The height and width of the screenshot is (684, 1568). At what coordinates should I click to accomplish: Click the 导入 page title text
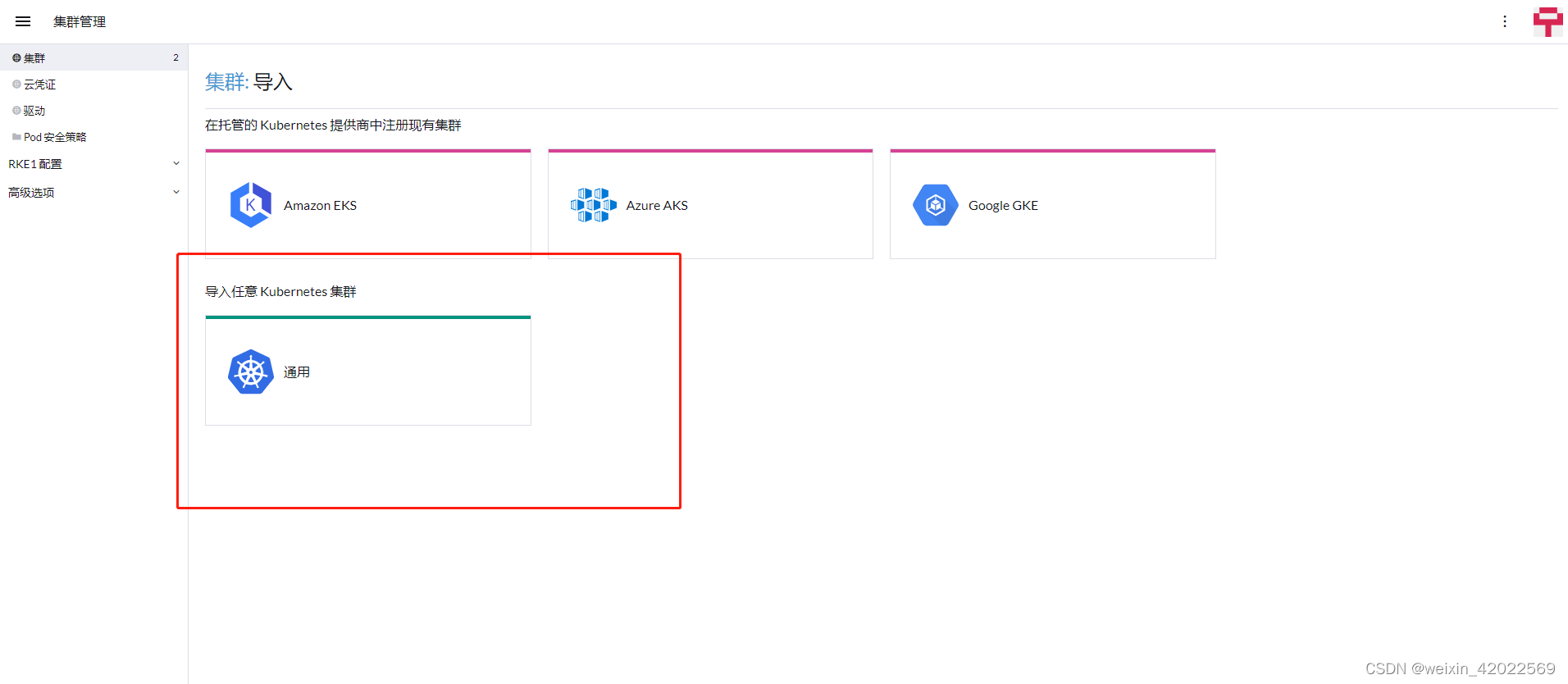[273, 82]
